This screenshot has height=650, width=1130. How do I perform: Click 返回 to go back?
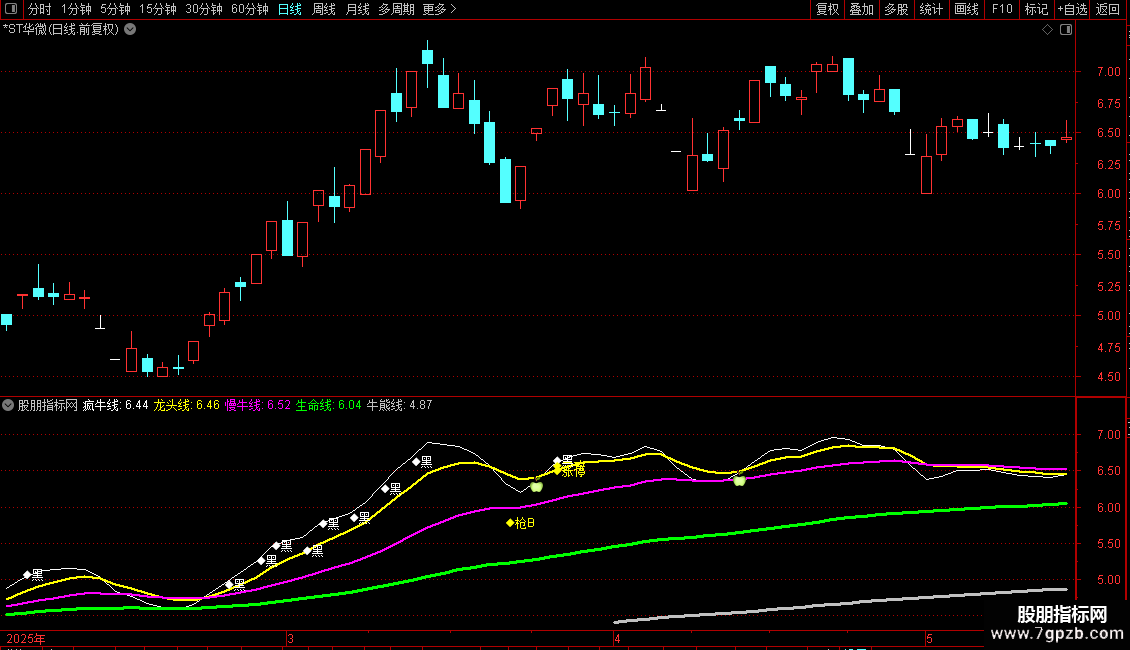[x=1108, y=9]
